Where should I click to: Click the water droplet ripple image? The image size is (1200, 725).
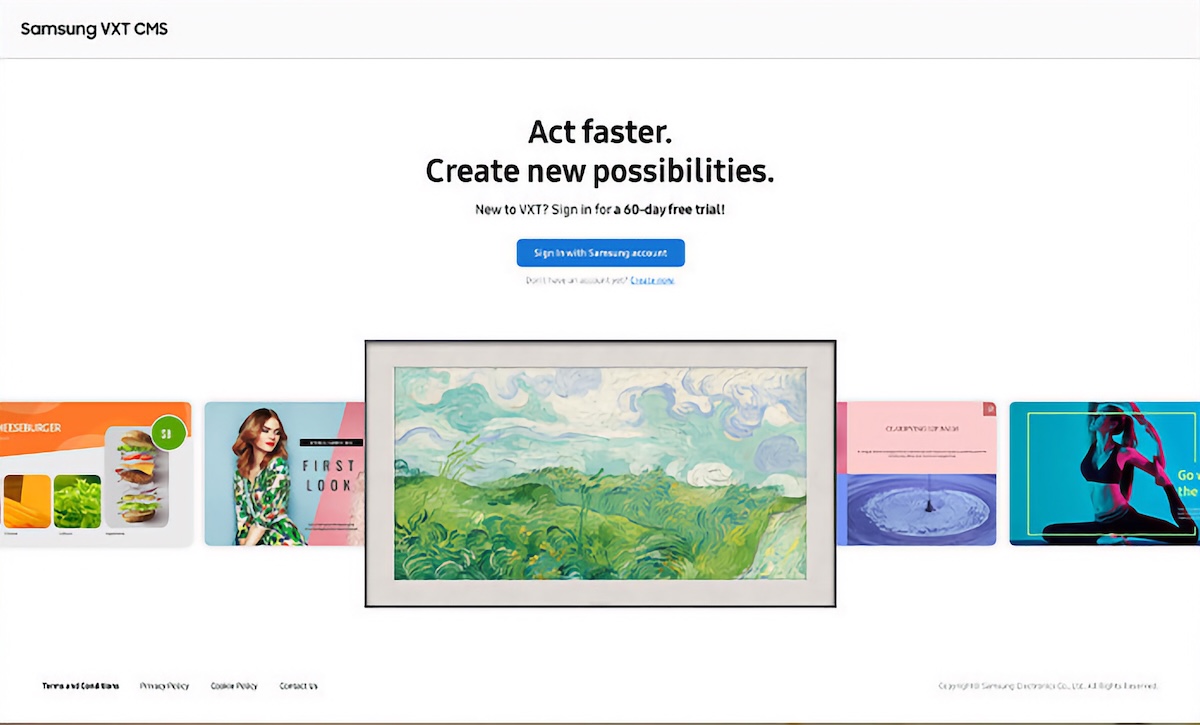pos(921,509)
